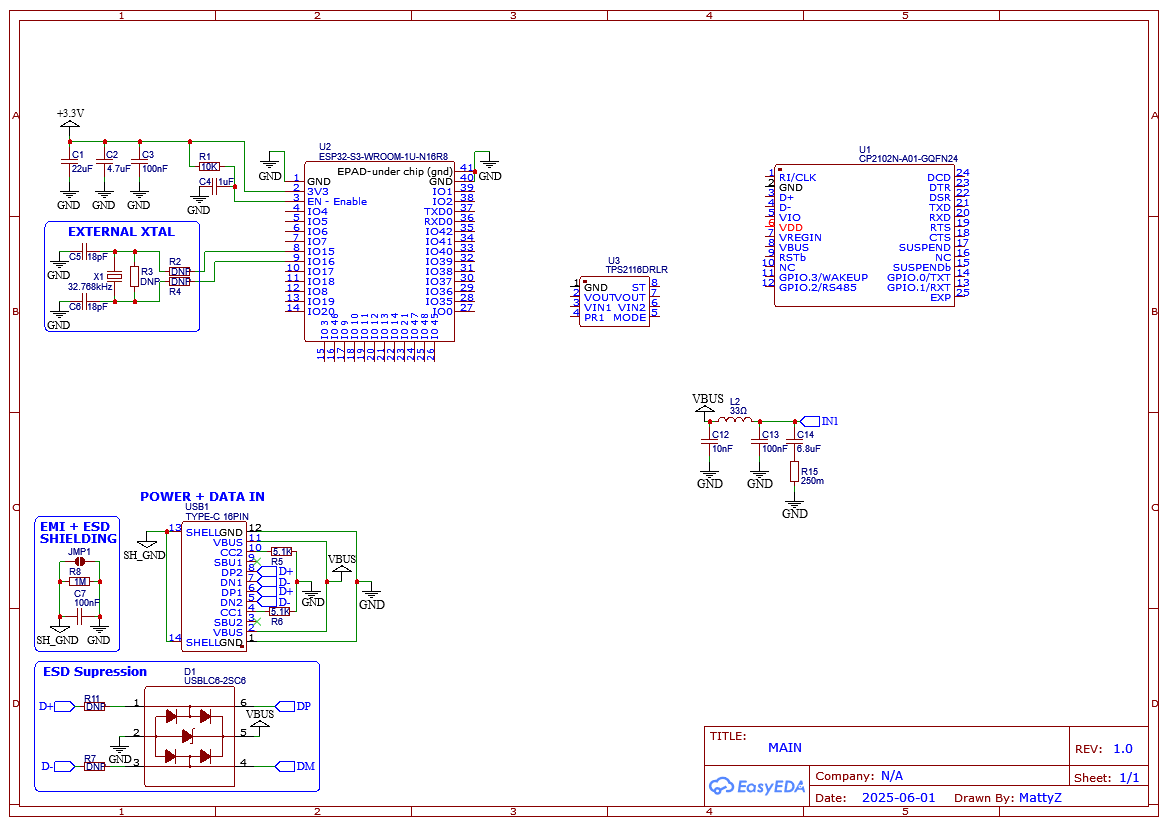Select crystal X1 32.768kHz

coord(114,277)
